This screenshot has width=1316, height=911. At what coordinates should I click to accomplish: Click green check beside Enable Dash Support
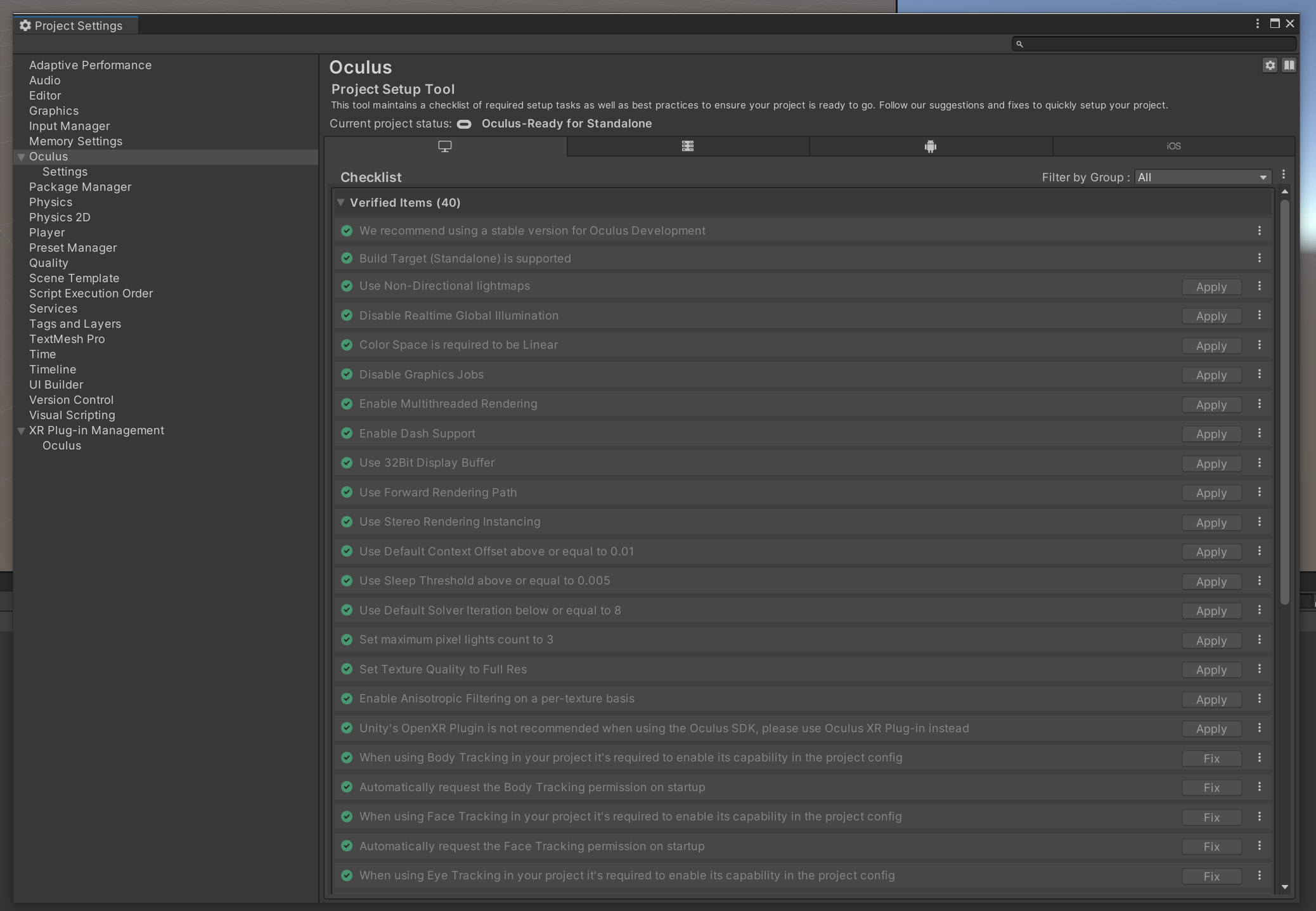tap(347, 434)
